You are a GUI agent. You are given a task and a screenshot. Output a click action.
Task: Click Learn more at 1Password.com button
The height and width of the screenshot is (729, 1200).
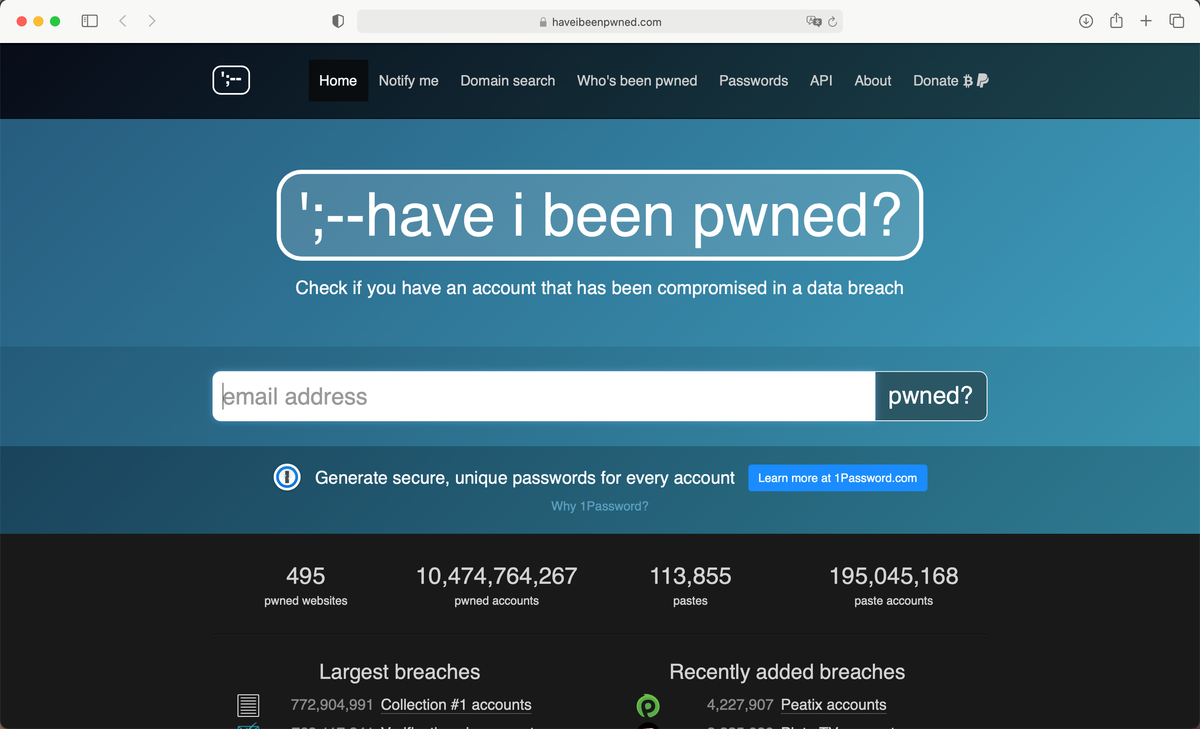coord(838,478)
